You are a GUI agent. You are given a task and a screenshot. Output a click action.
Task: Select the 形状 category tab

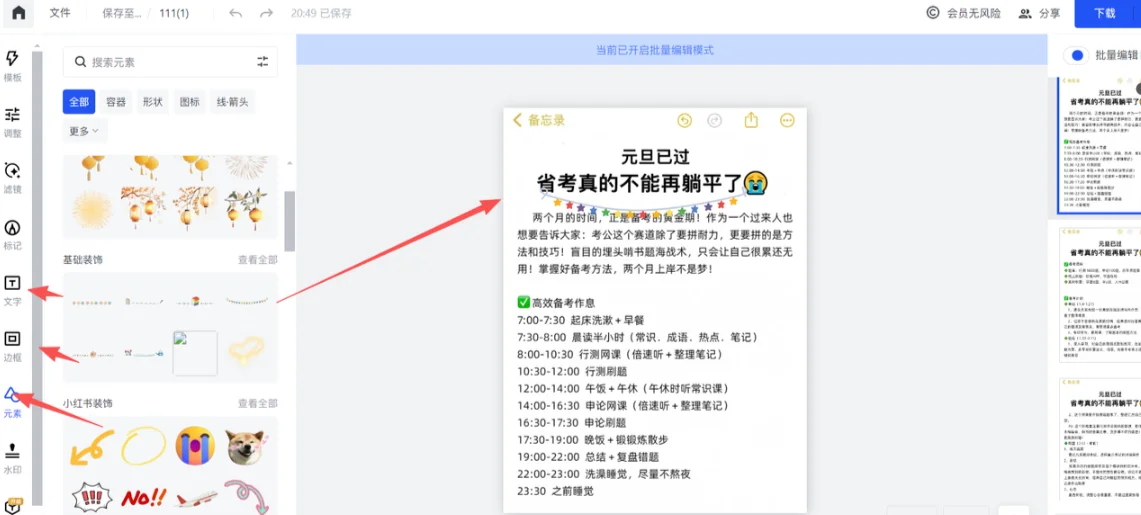tap(153, 103)
